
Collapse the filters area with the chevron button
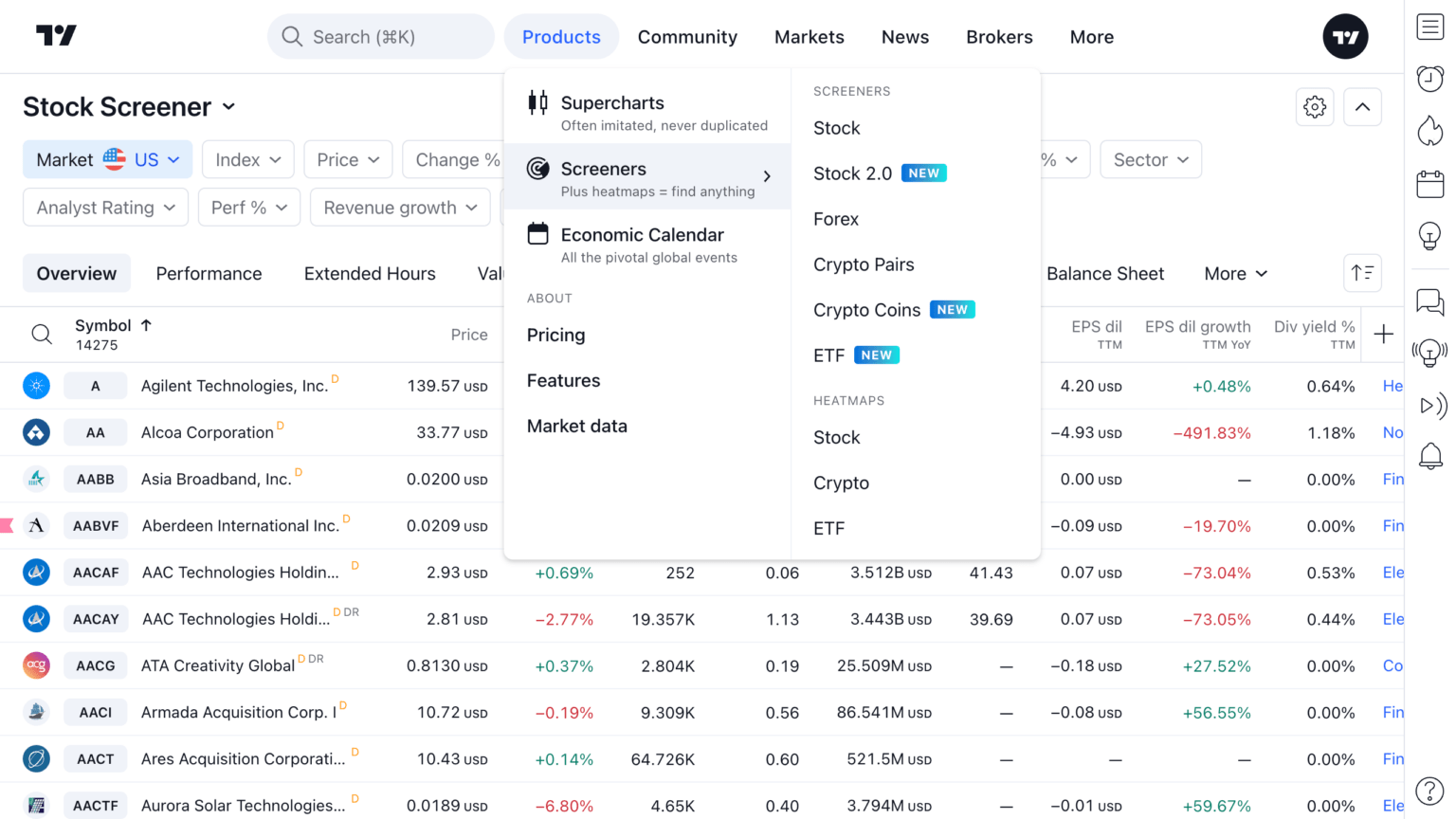(1362, 107)
